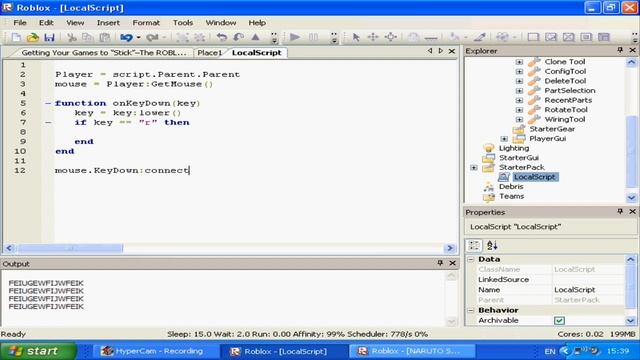640x360 pixels.
Task: Click the blue Undo arrow icon
Action: (126, 38)
